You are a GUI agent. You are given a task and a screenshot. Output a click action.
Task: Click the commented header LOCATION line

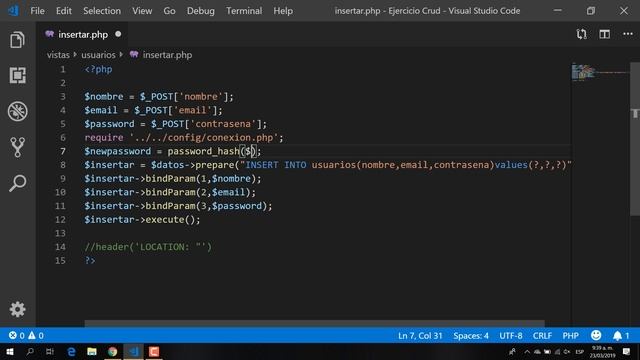[x=148, y=247]
